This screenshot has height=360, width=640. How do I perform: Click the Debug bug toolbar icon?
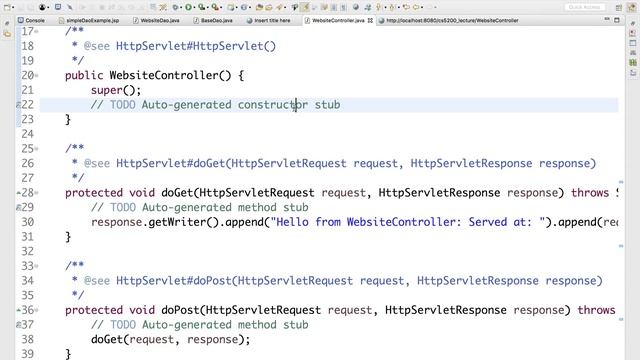click(x=176, y=7)
